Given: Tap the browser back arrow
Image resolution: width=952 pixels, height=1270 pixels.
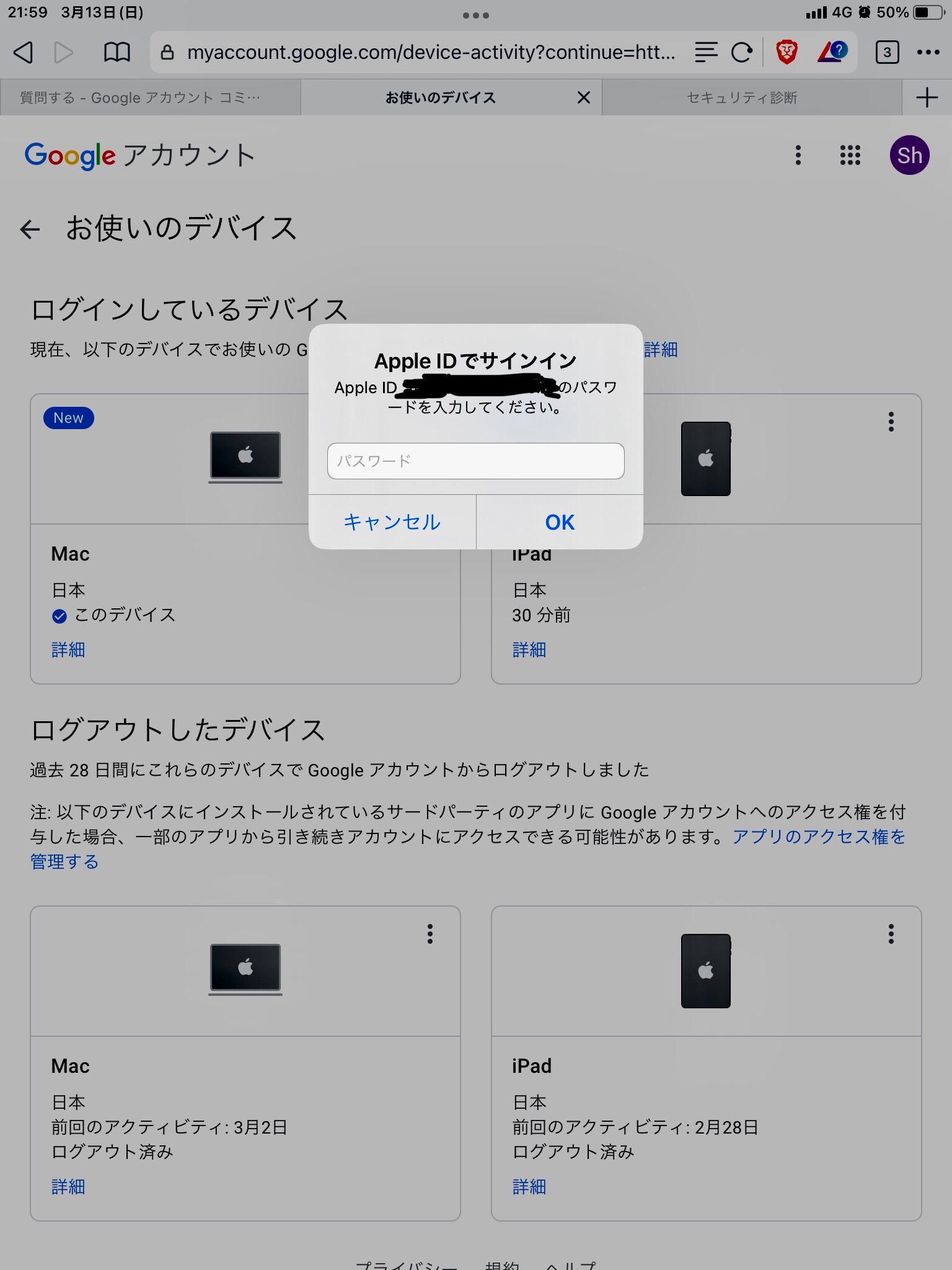Looking at the screenshot, I should pos(23,53).
